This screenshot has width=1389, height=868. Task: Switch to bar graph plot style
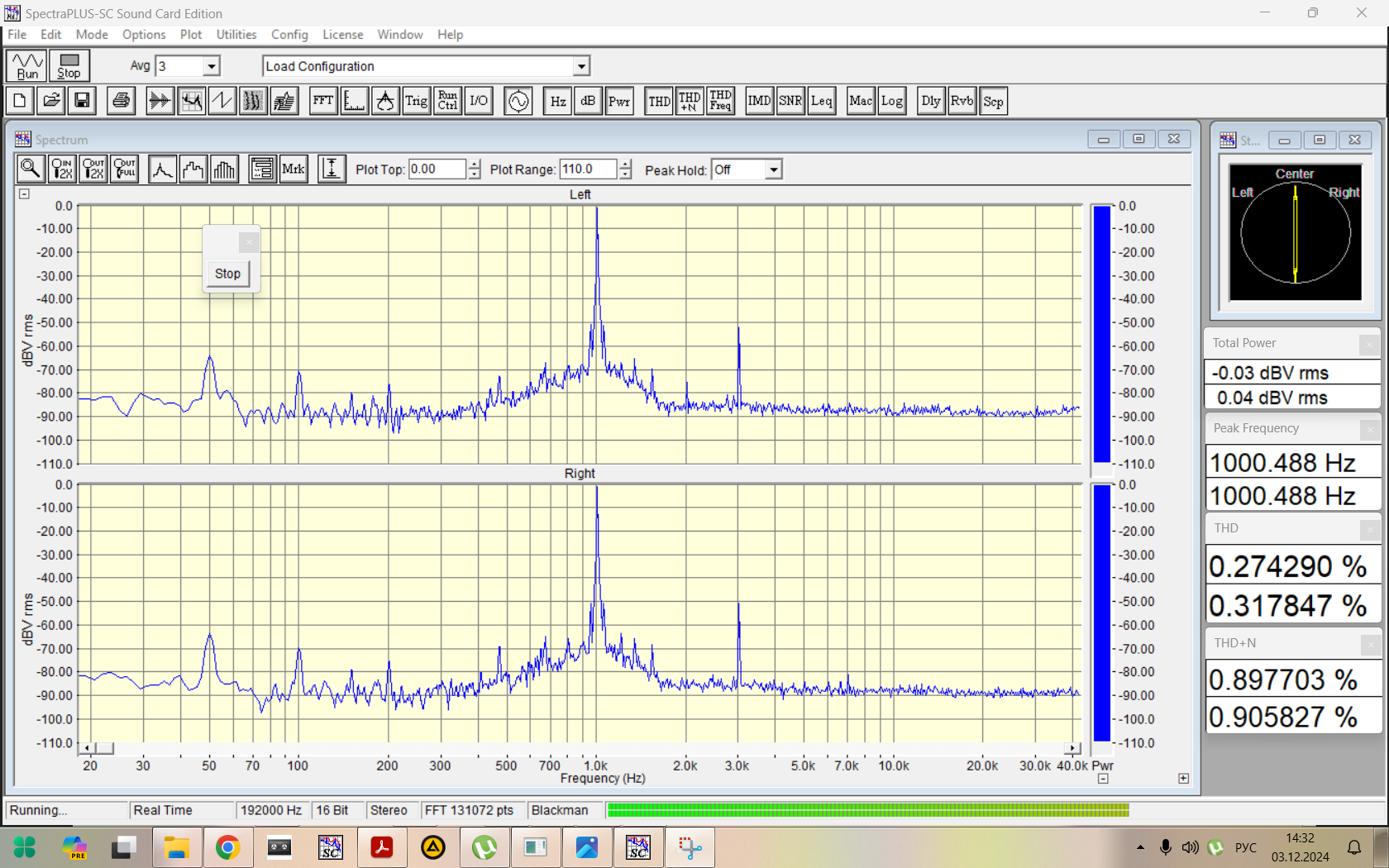pos(224,169)
